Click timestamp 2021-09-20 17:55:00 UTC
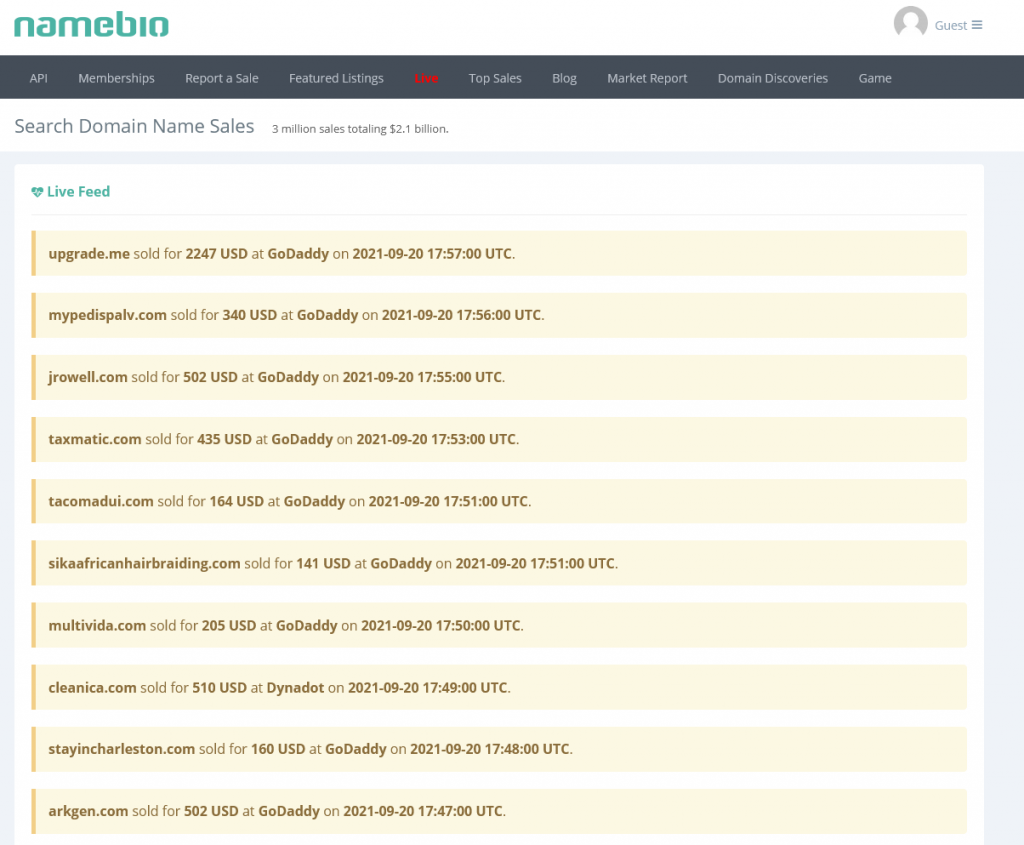 coord(423,377)
